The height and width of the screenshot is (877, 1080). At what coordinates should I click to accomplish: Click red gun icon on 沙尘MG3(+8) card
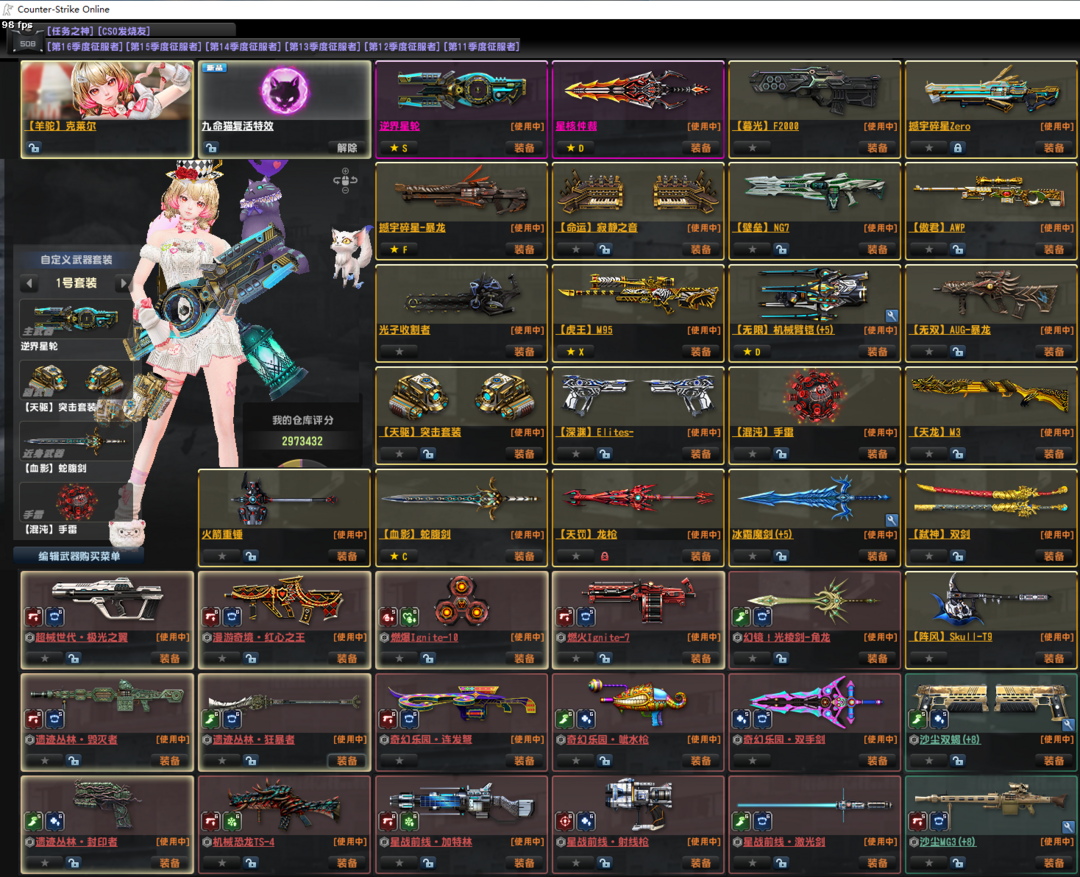(919, 821)
